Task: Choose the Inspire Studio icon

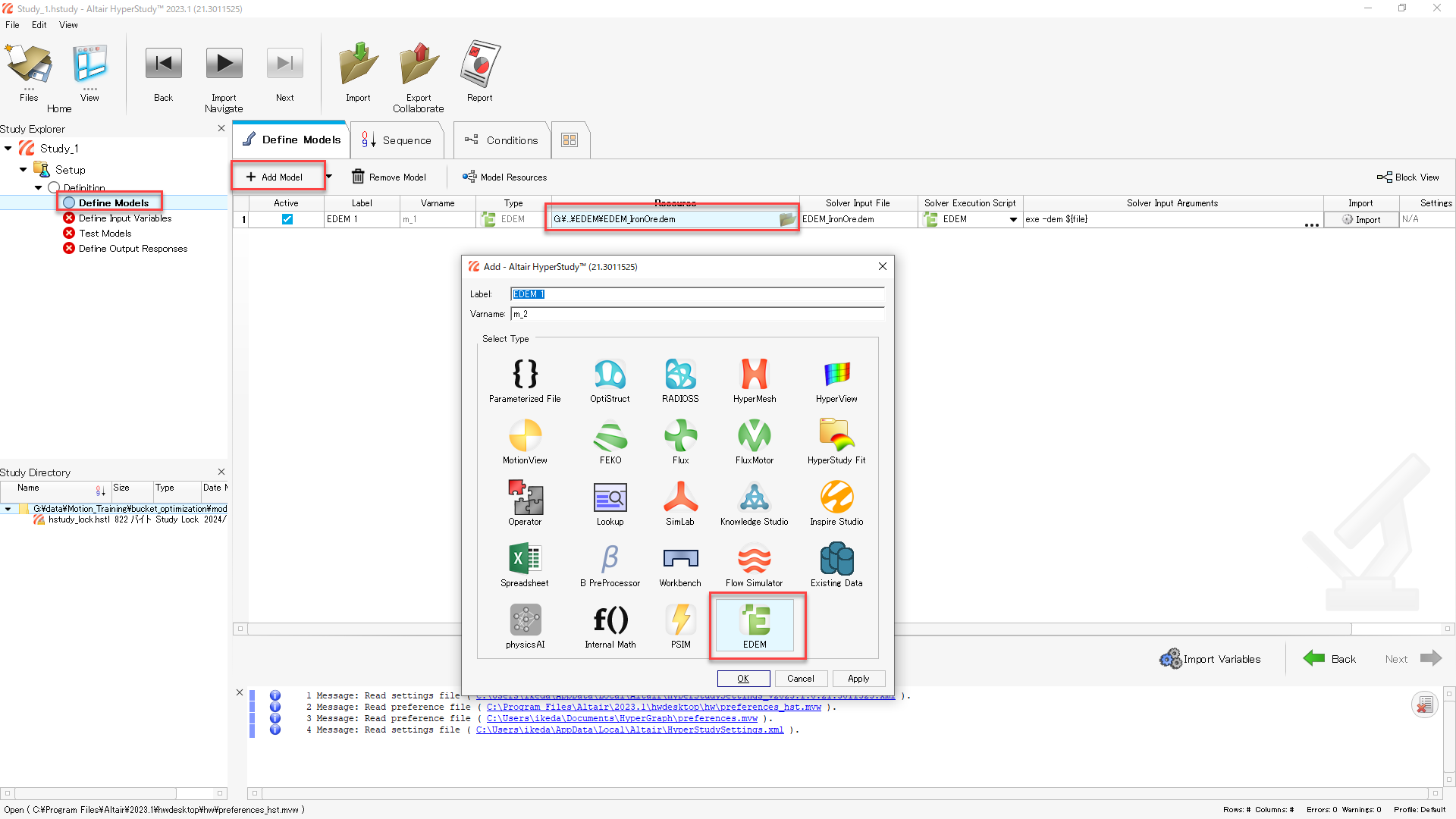Action: click(836, 497)
